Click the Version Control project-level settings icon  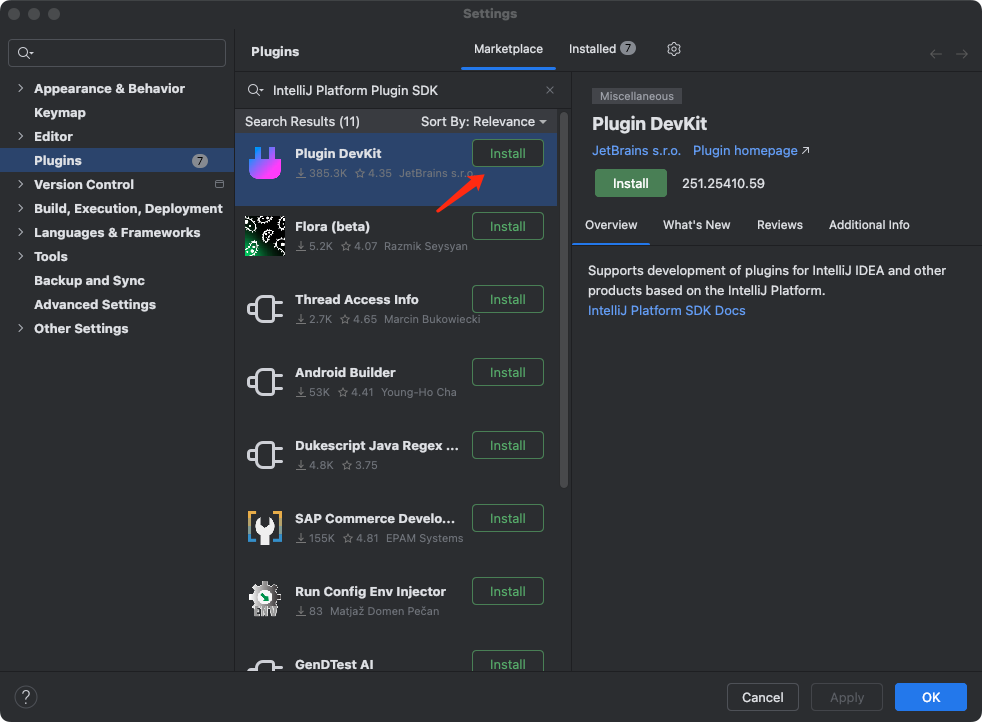coord(219,184)
